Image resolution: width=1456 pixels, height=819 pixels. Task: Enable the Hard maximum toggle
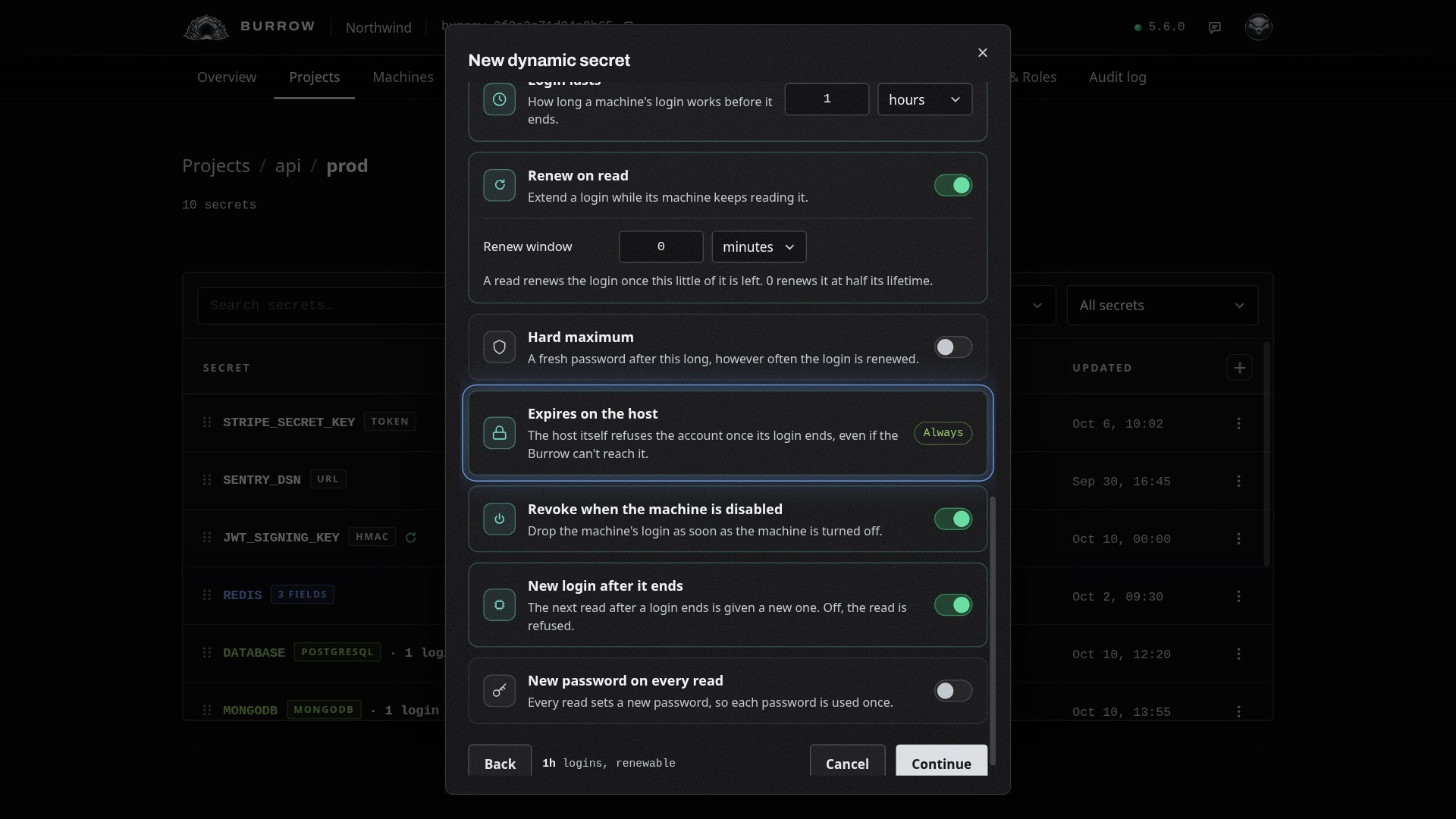point(953,347)
